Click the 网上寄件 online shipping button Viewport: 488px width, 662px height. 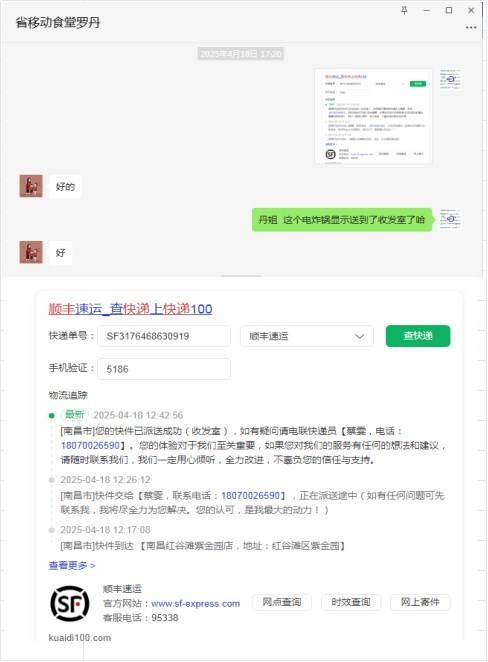click(x=420, y=602)
